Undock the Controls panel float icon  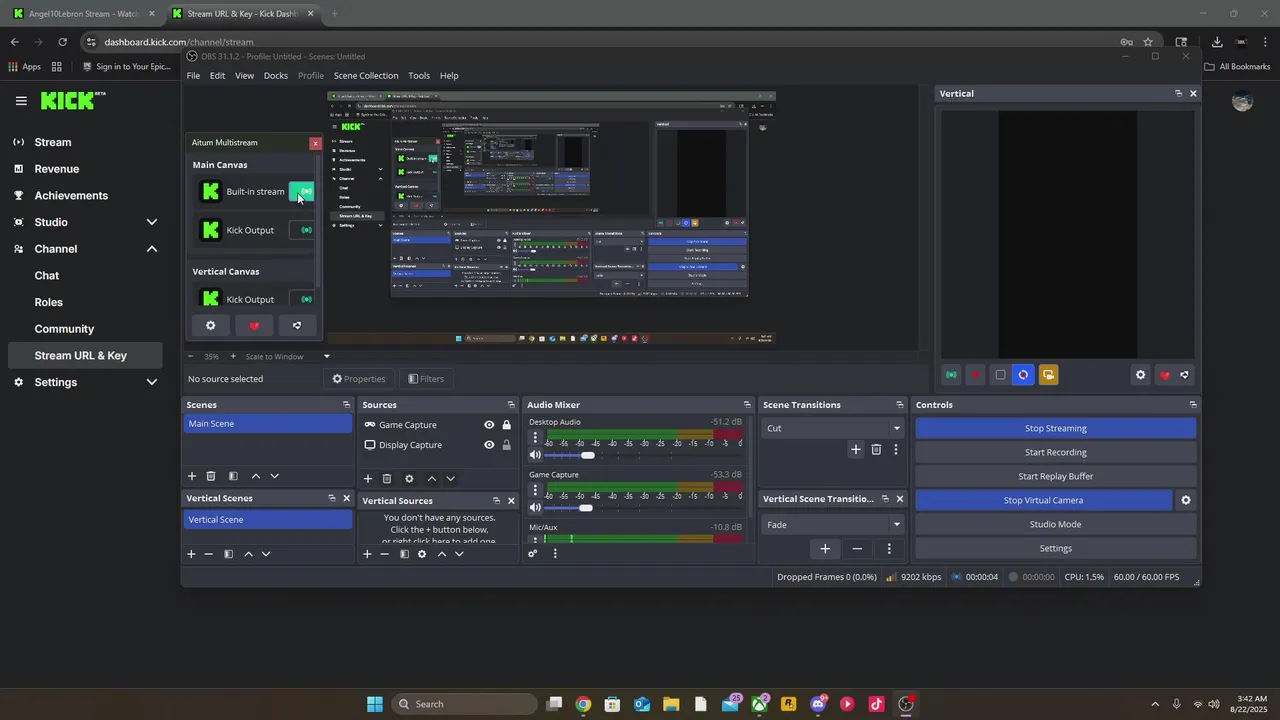coord(1193,405)
